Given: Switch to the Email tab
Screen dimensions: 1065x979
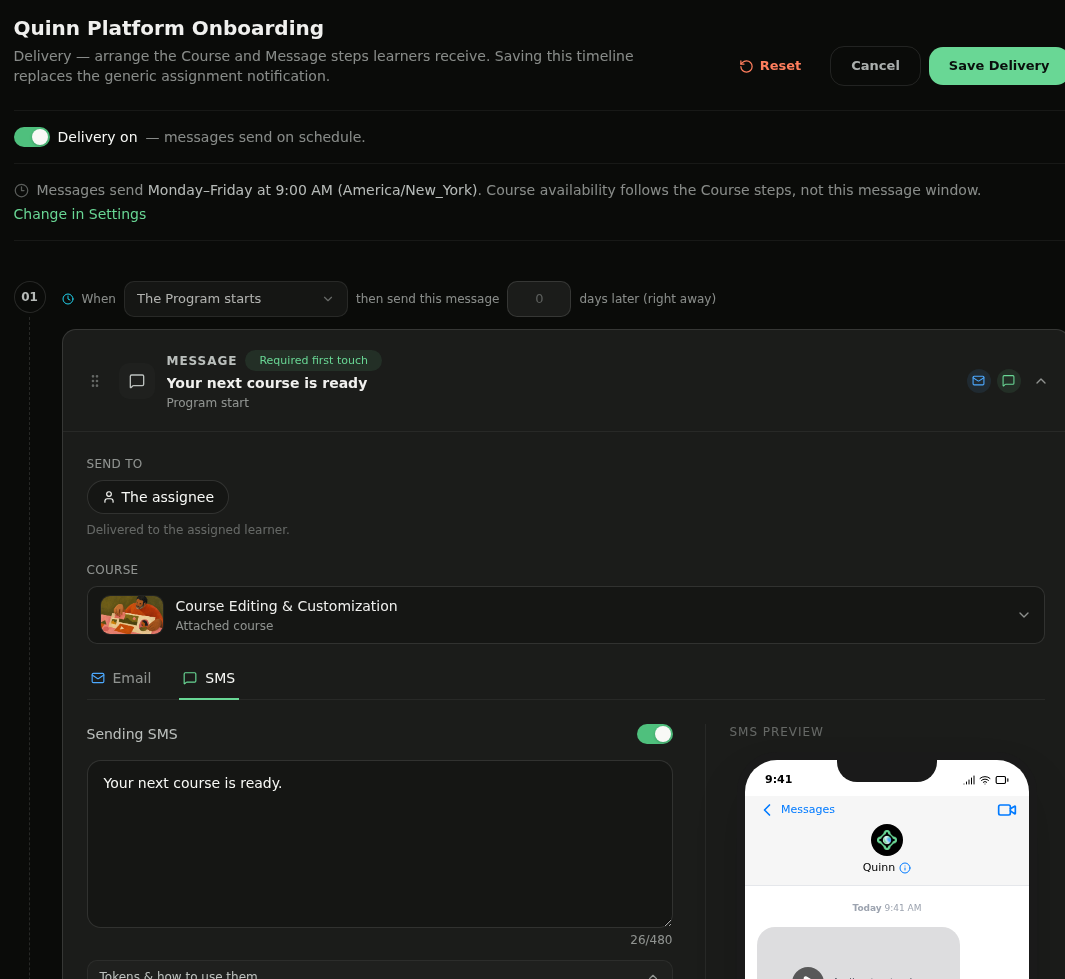Looking at the screenshot, I should tap(121, 678).
